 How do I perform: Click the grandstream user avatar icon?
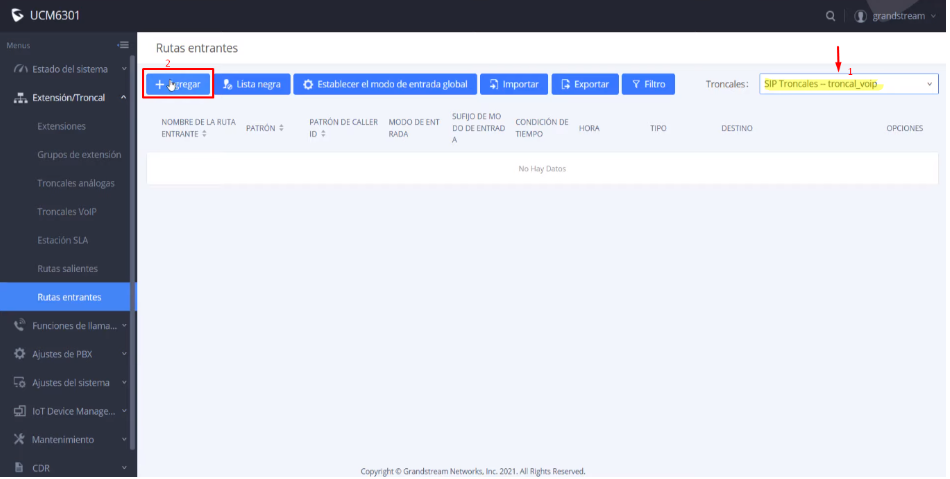click(x=860, y=16)
